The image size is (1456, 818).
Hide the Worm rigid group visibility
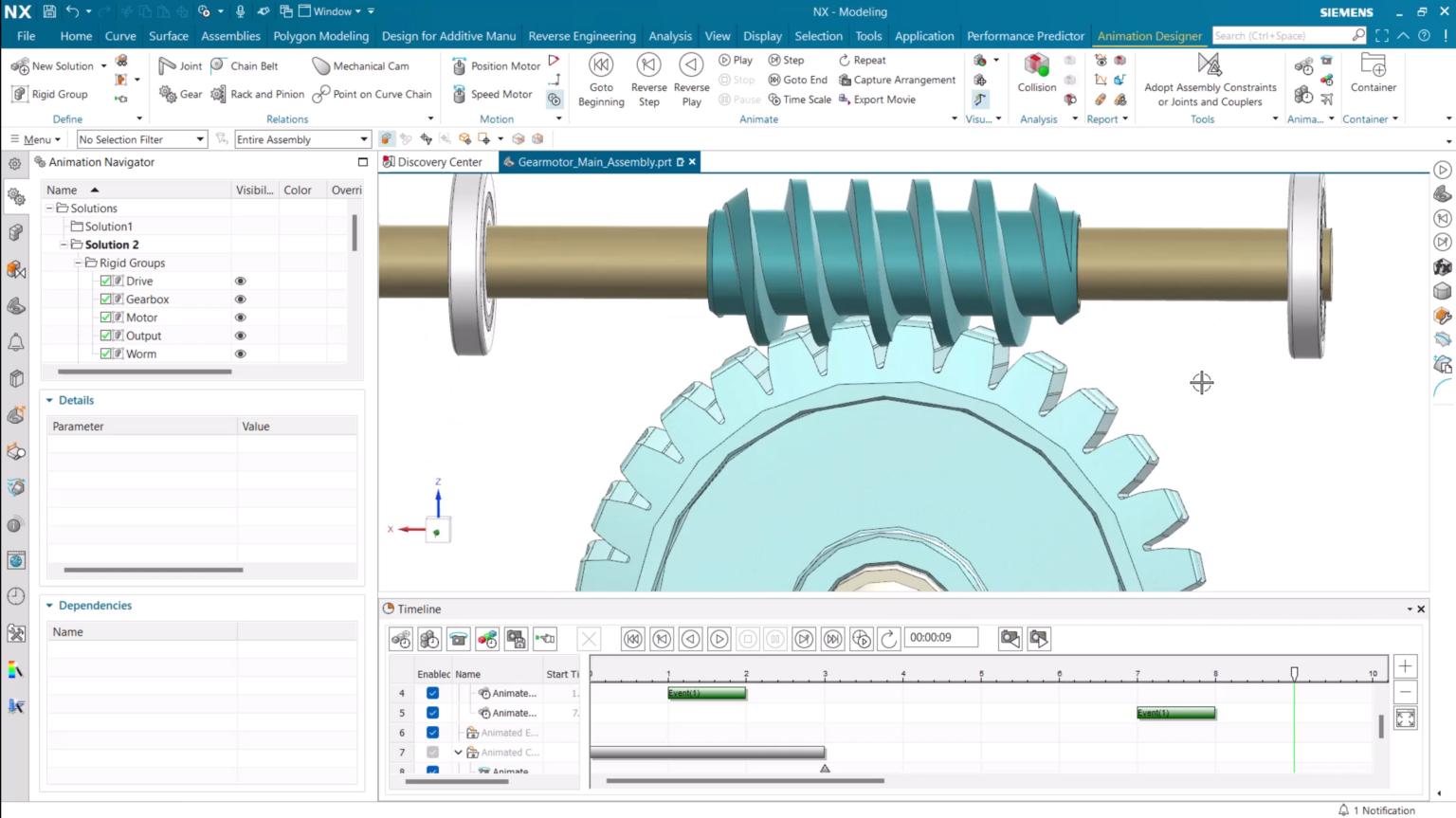241,354
